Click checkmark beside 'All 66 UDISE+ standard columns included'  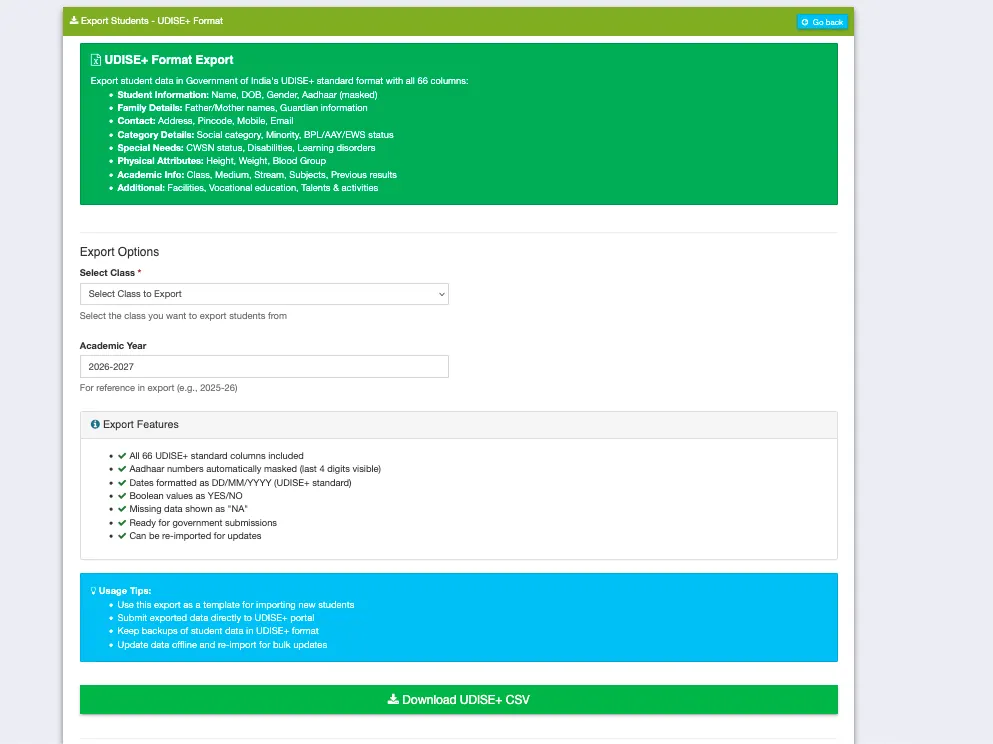pyautogui.click(x=121, y=455)
